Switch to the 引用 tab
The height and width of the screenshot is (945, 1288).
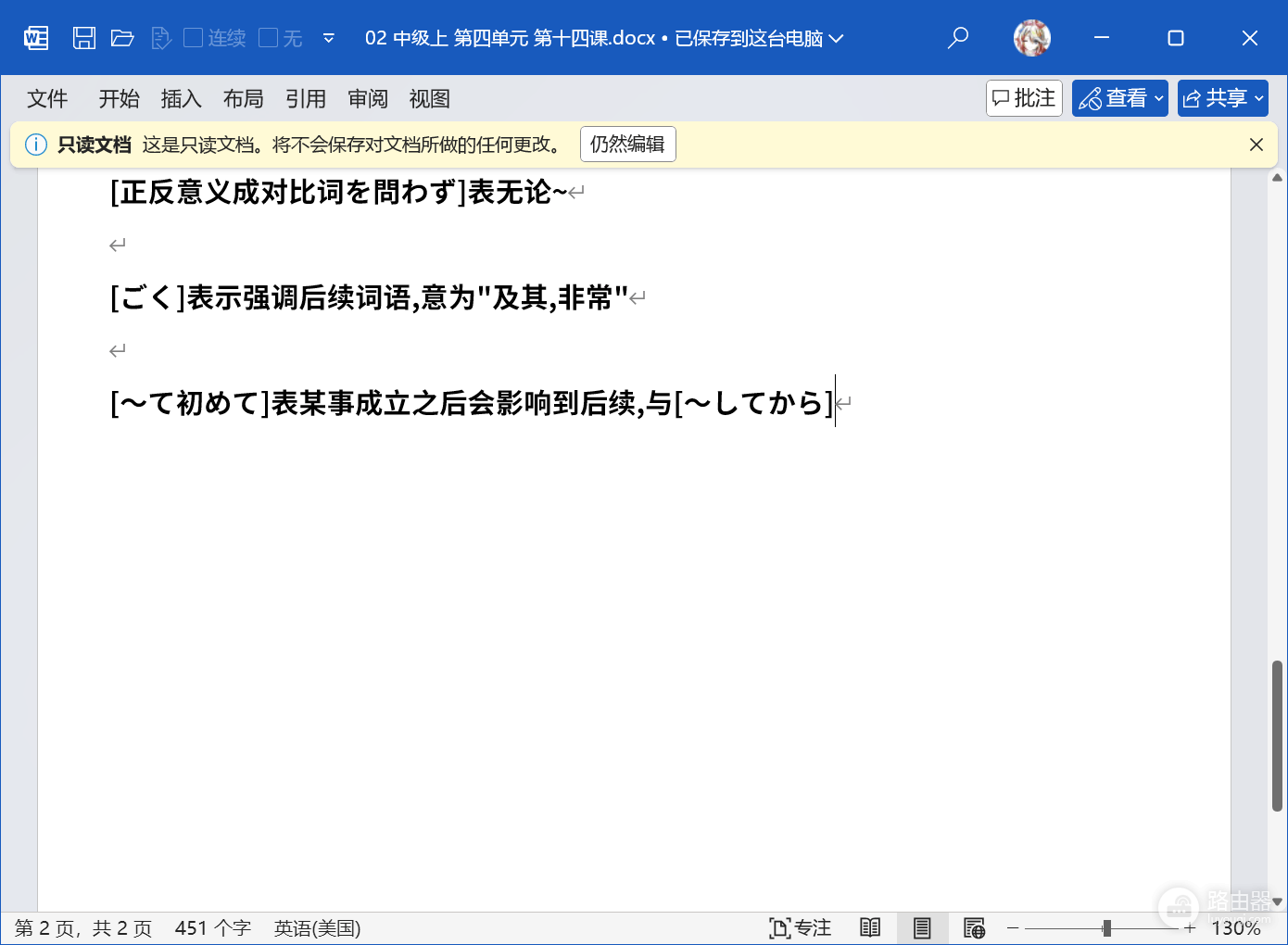[x=305, y=99]
